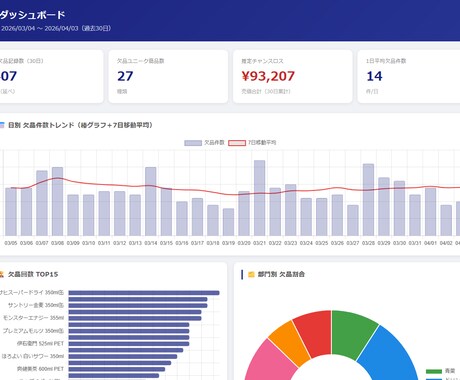This screenshot has height=380, width=460.
Task: Click the 03/19 shortest bar
Action: [228, 222]
